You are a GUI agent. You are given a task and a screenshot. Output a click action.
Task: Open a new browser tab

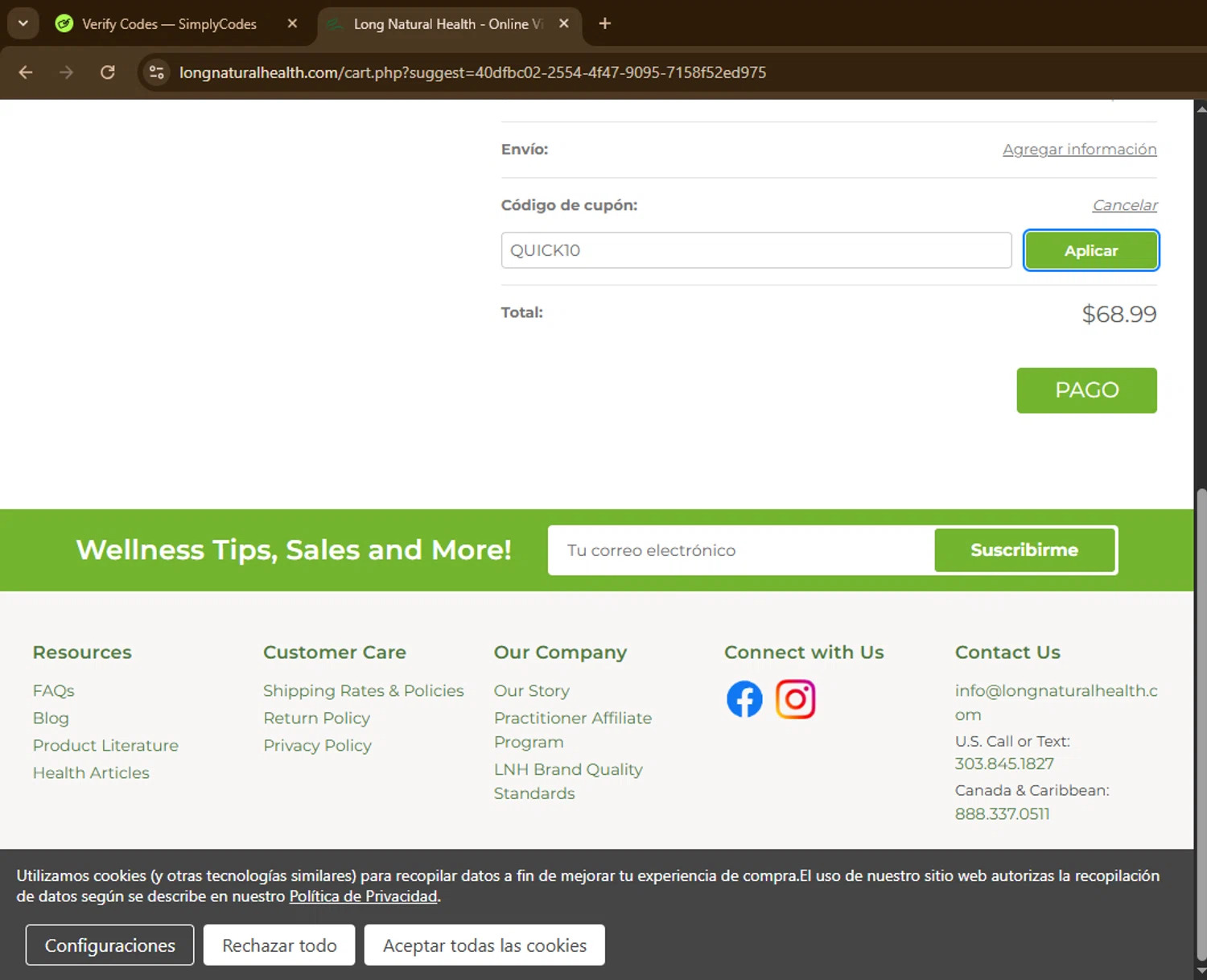click(605, 23)
